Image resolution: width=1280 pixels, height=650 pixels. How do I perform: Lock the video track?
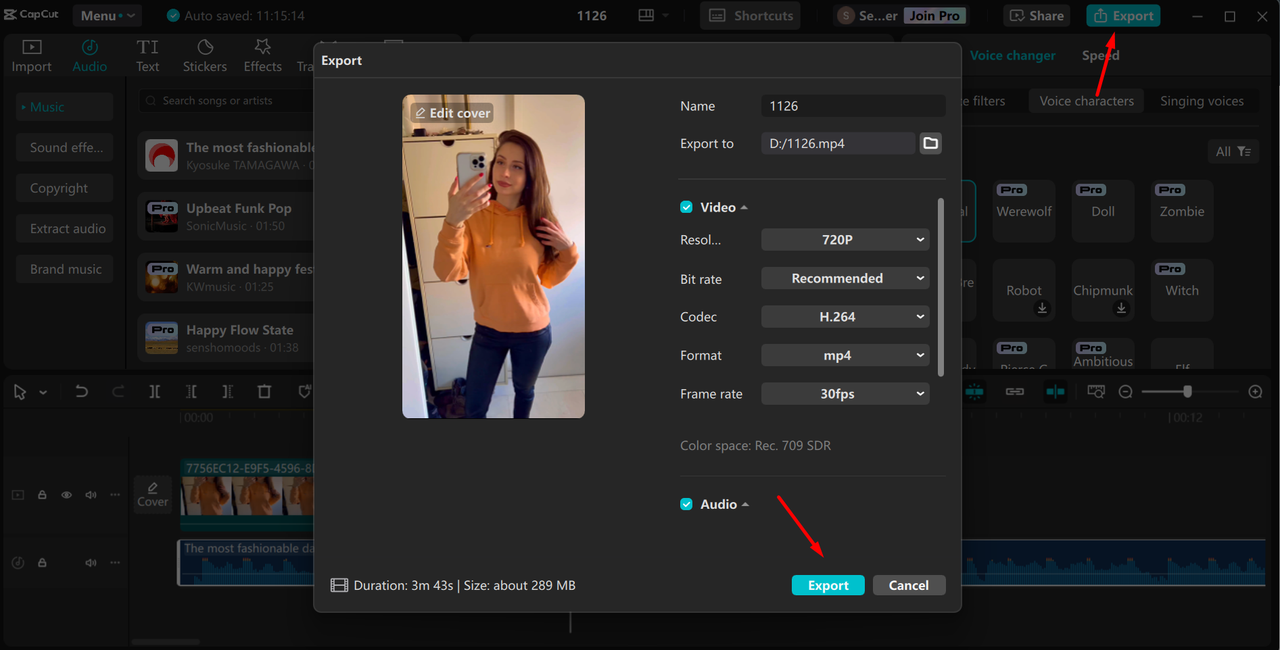pos(42,495)
